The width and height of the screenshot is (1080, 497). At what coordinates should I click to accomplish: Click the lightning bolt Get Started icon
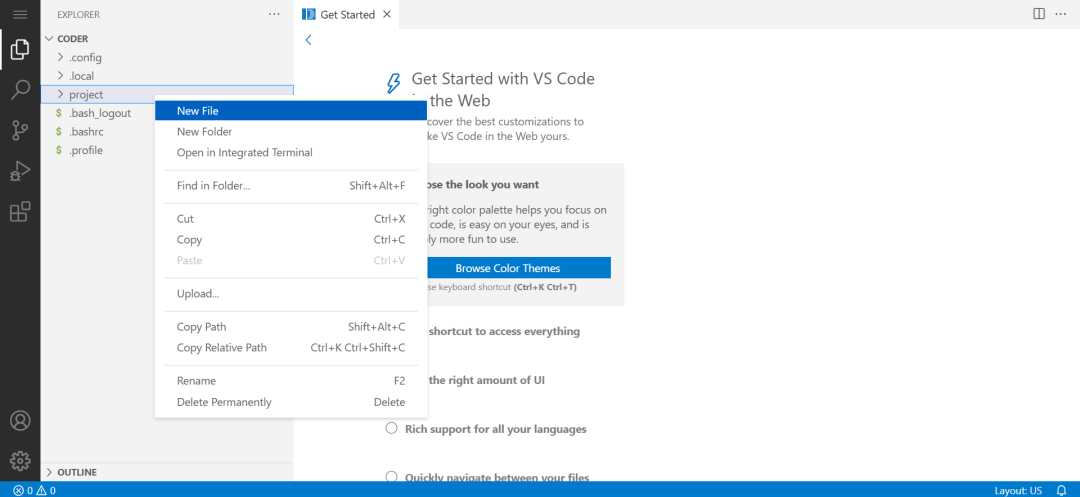click(393, 84)
